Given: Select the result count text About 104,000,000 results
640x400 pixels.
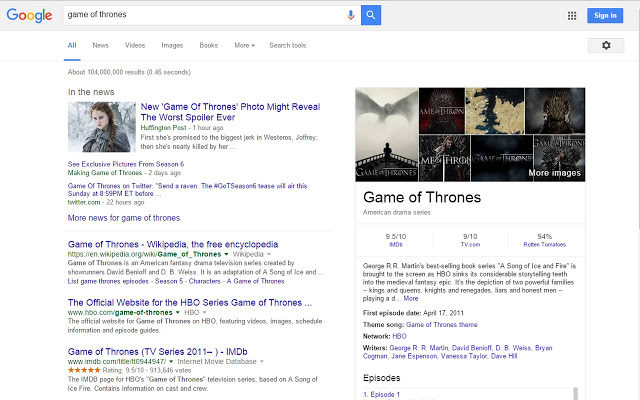Looking at the screenshot, I should pos(129,72).
